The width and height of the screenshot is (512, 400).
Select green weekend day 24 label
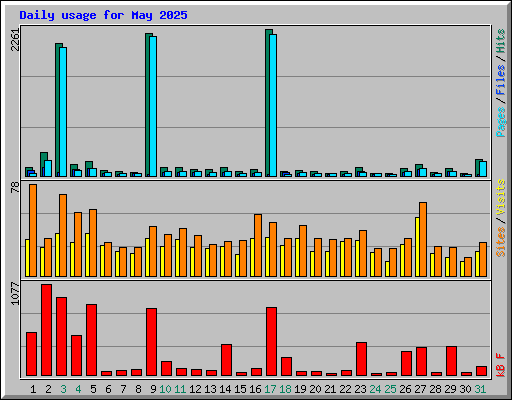[375, 389]
